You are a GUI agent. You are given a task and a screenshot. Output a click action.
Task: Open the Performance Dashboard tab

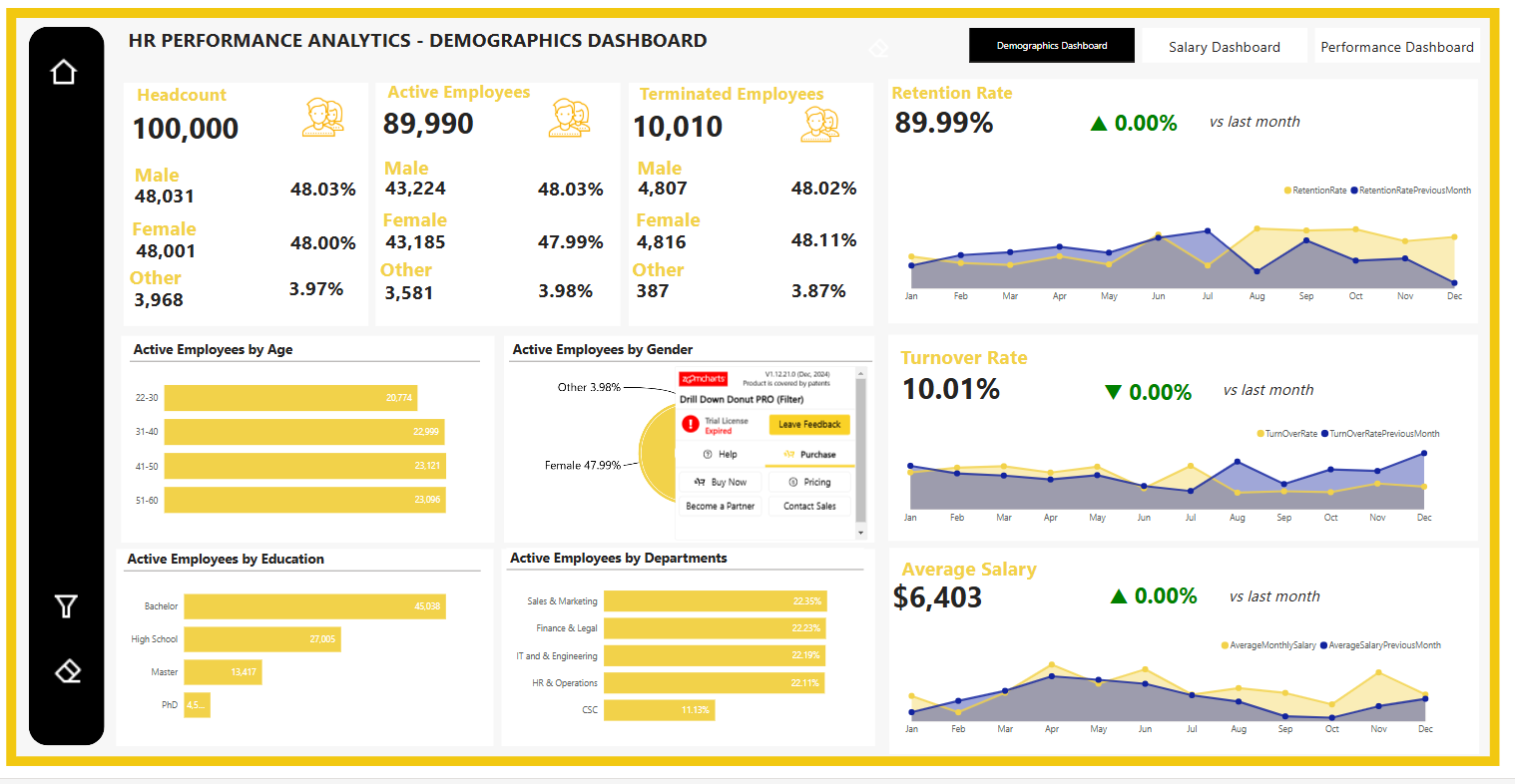[1397, 47]
